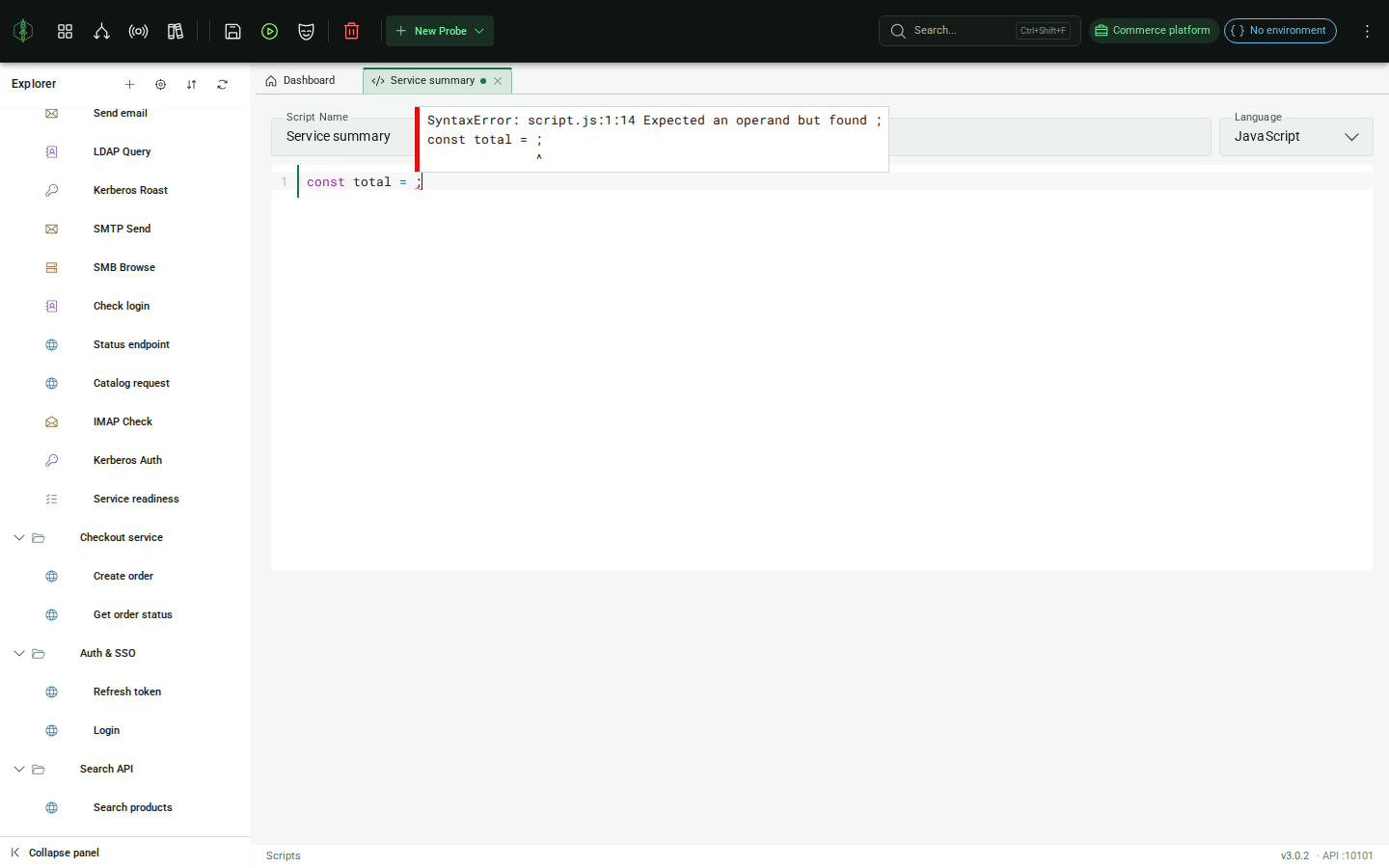Delete with the red trash icon
1389x868 pixels.
point(351,31)
